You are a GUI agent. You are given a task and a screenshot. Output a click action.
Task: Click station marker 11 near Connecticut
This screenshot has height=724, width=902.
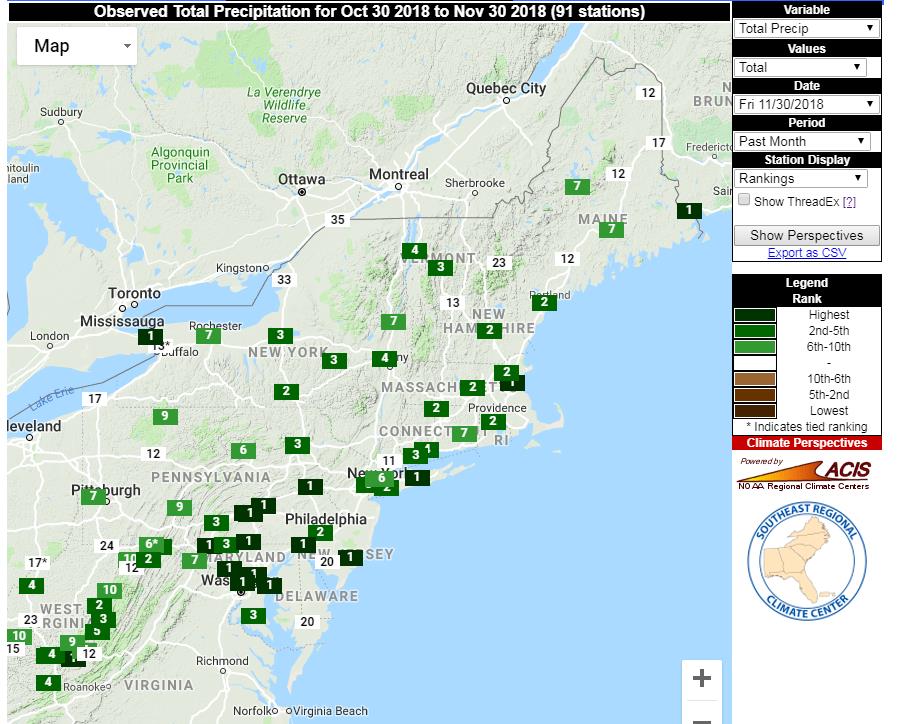[390, 460]
